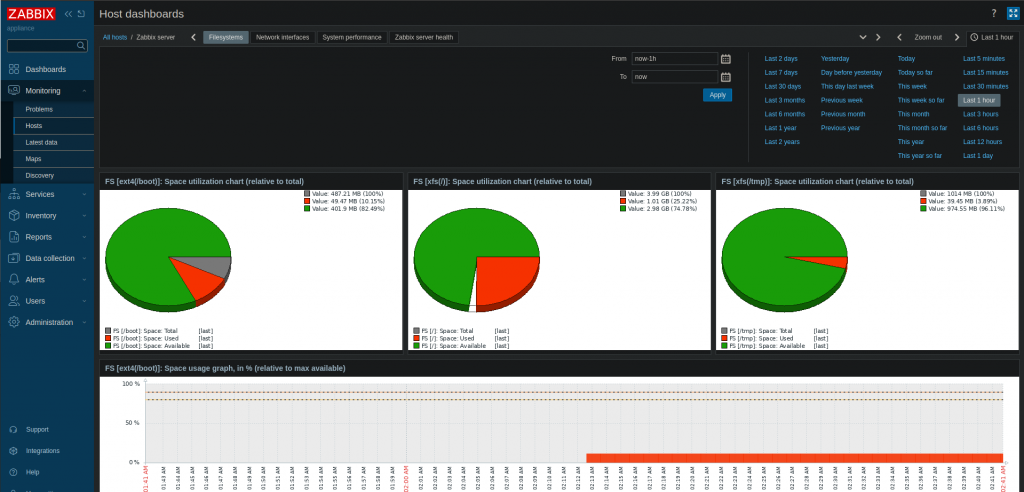
Task: Switch to Zabbix server health tab
Action: pyautogui.click(x=424, y=37)
